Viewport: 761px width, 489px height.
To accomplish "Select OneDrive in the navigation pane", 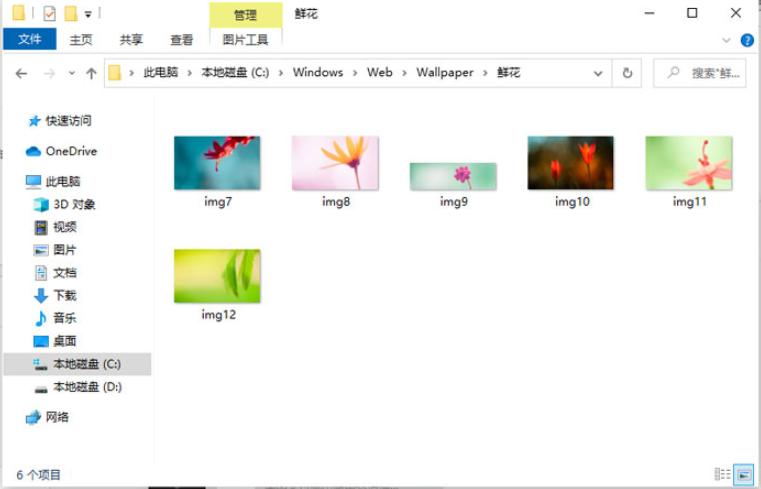I will click(71, 151).
